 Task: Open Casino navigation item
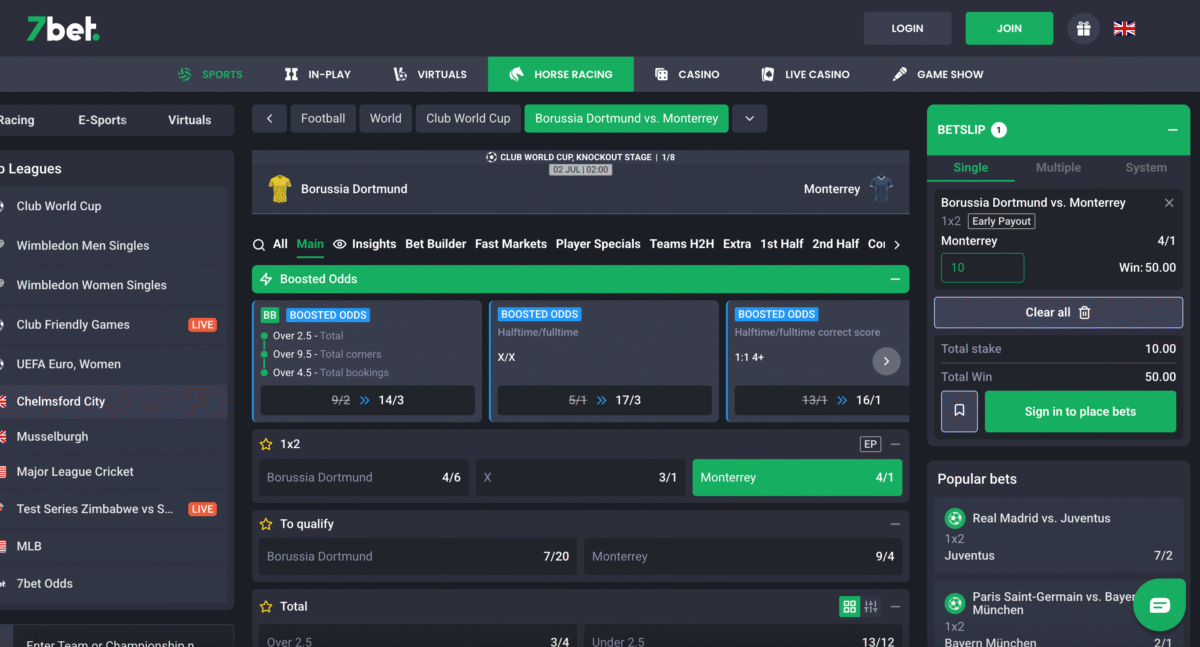pyautogui.click(x=687, y=74)
